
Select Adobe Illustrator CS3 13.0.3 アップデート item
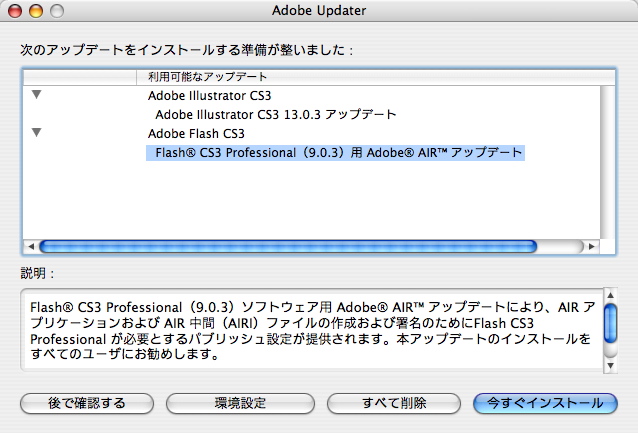tap(275, 115)
